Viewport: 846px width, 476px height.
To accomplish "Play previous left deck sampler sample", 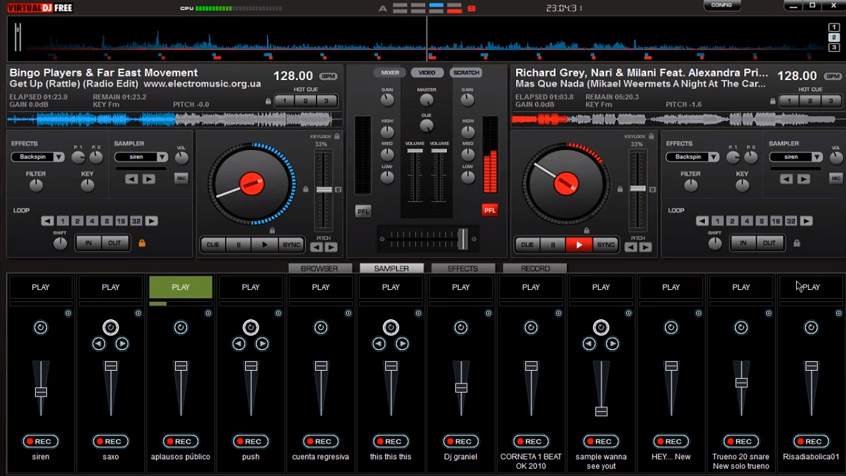I will pyautogui.click(x=132, y=179).
